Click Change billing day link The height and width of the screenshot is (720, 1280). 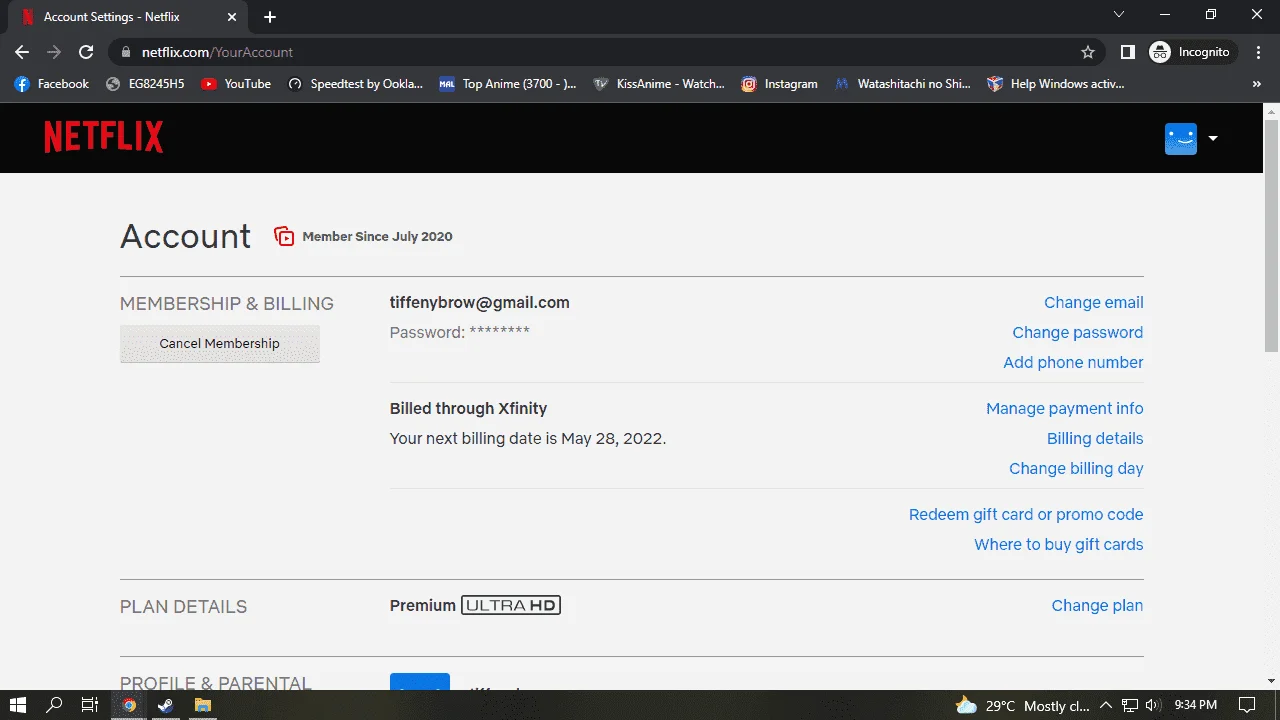coord(1076,469)
